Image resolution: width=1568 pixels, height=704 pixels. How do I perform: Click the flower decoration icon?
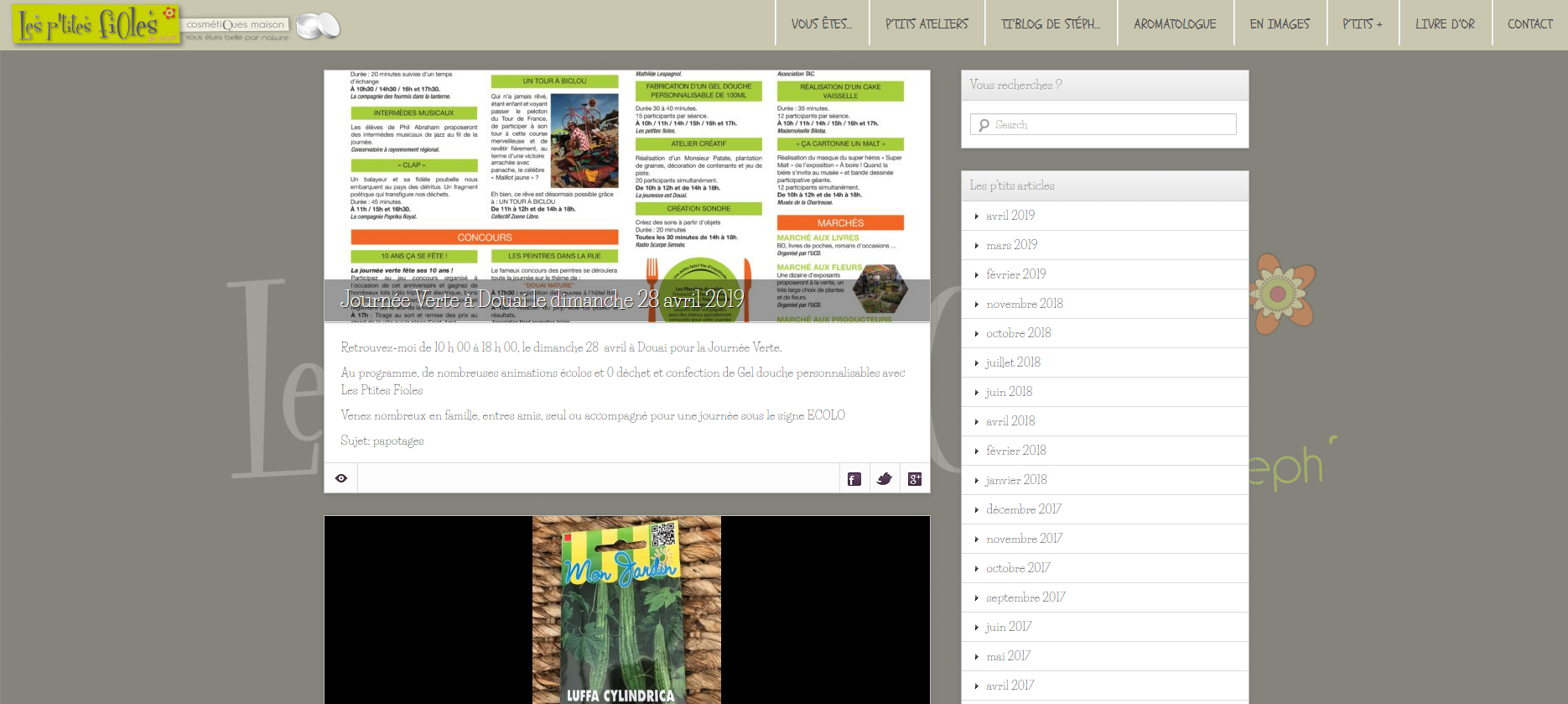1280,294
